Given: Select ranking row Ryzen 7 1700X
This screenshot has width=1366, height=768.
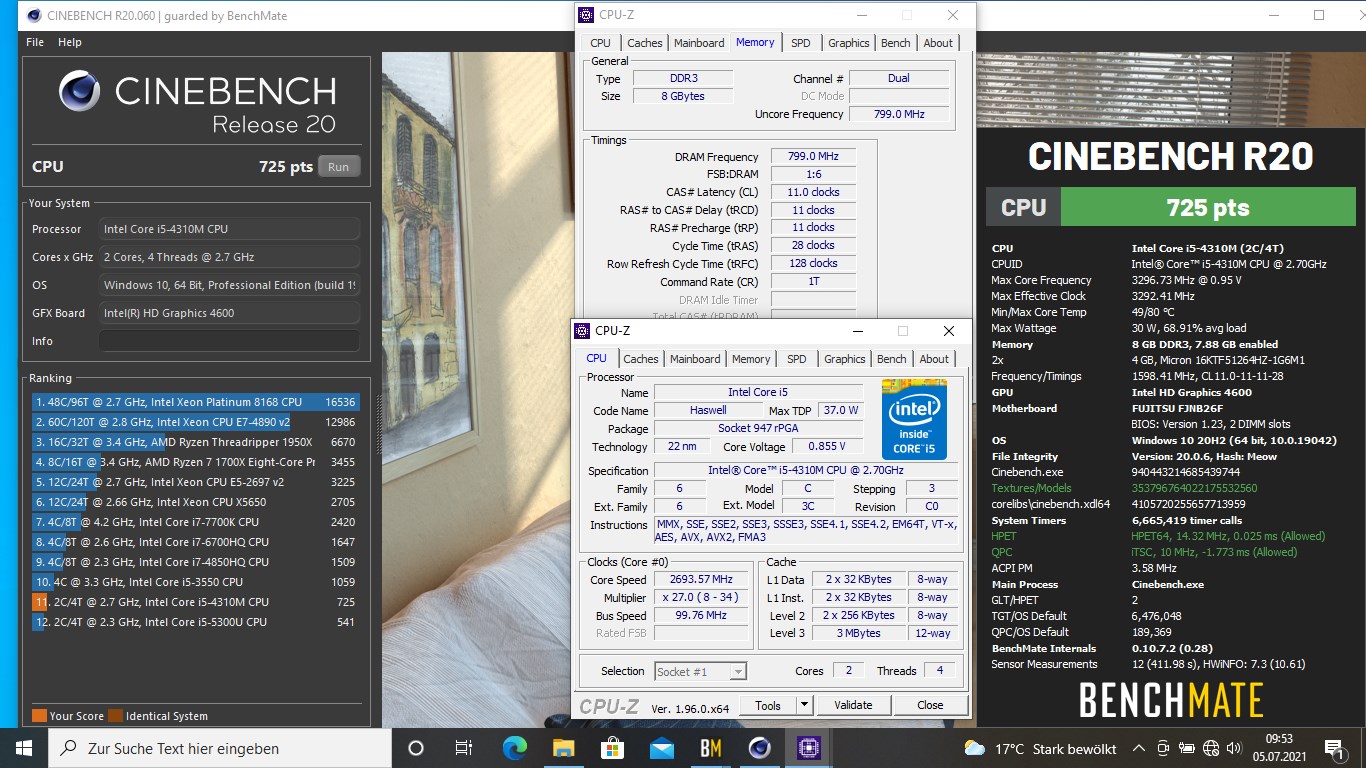Looking at the screenshot, I should tap(194, 462).
